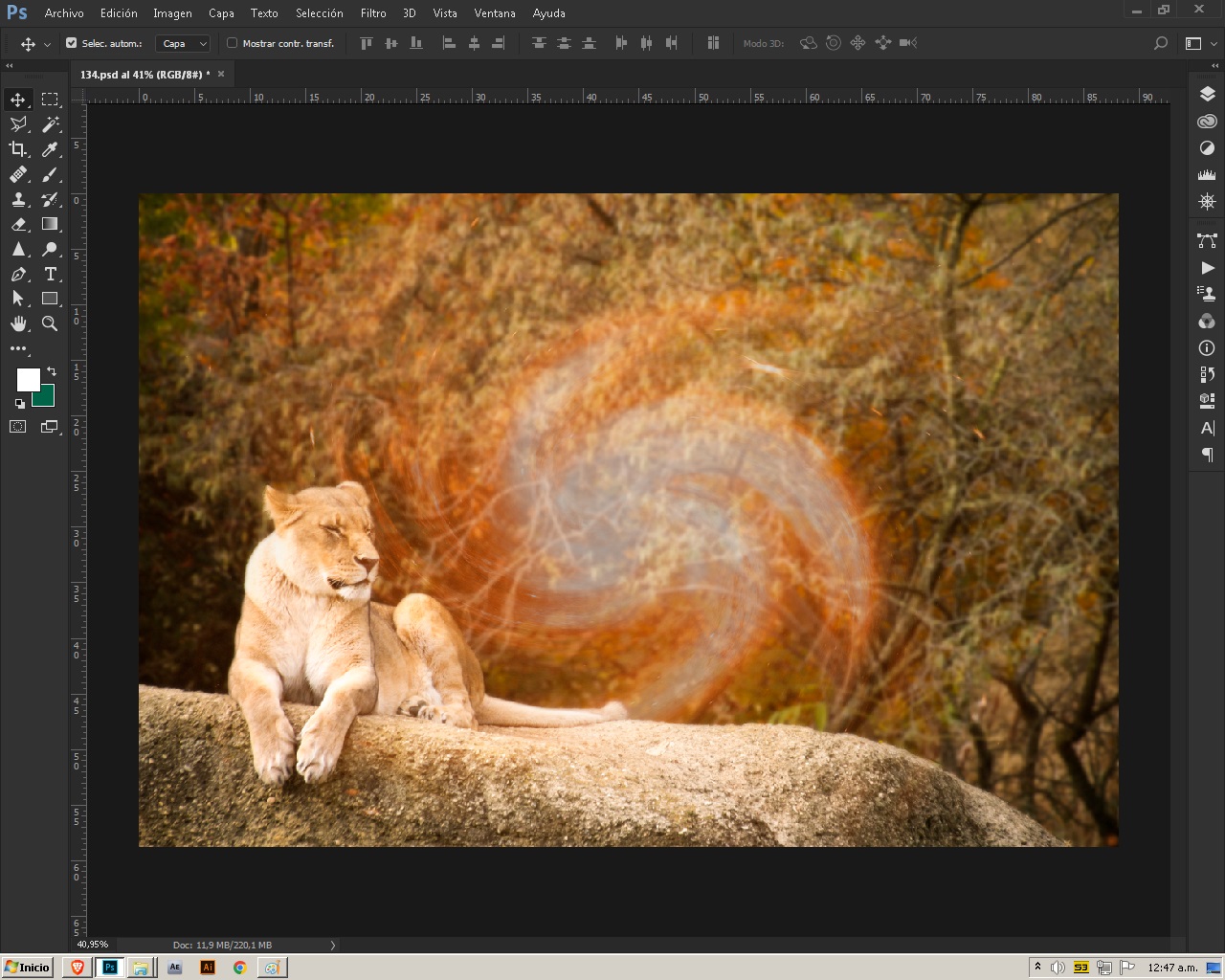Open the Paths panel icon
The height and width of the screenshot is (980, 1225).
tap(1207, 241)
